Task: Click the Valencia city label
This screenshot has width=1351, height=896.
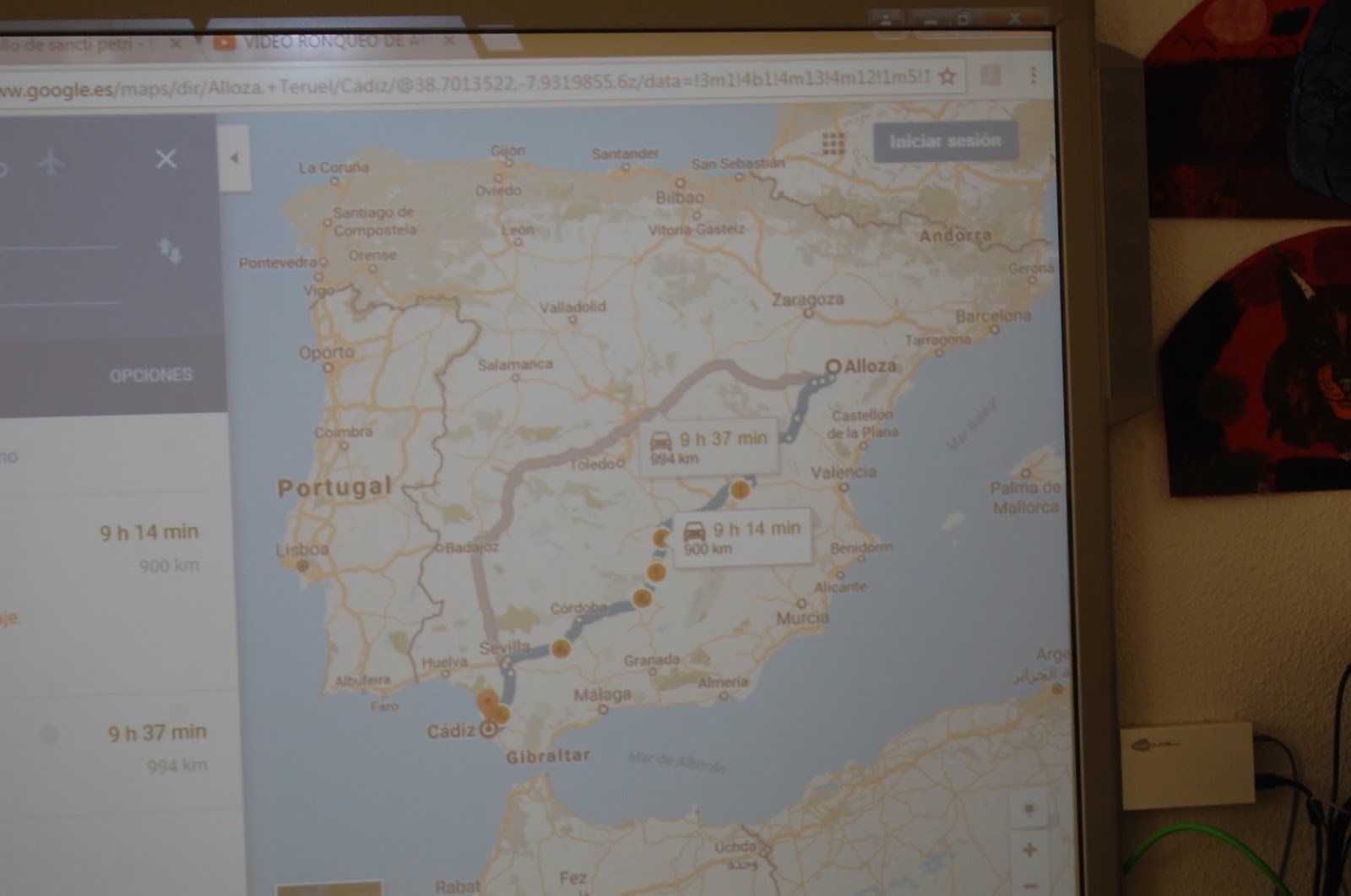Action: (844, 472)
